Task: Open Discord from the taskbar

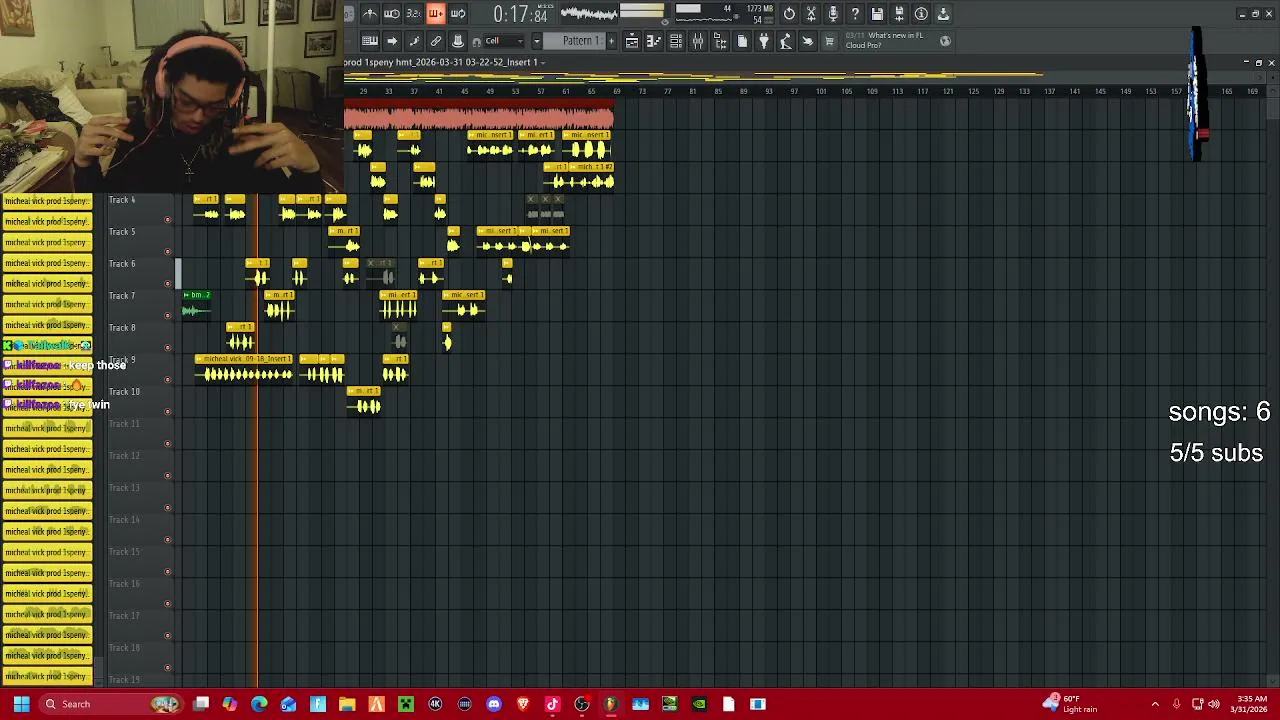Action: click(494, 704)
